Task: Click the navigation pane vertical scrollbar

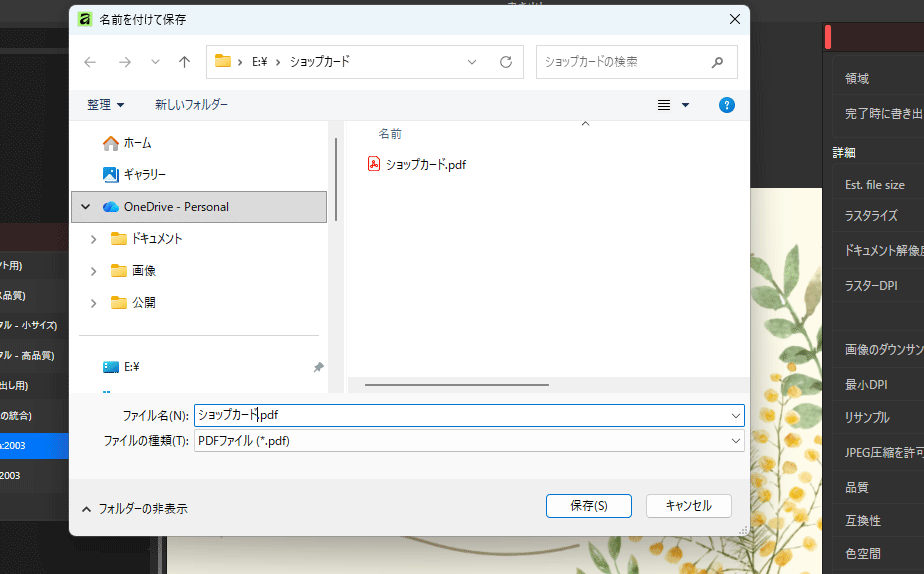Action: 336,180
